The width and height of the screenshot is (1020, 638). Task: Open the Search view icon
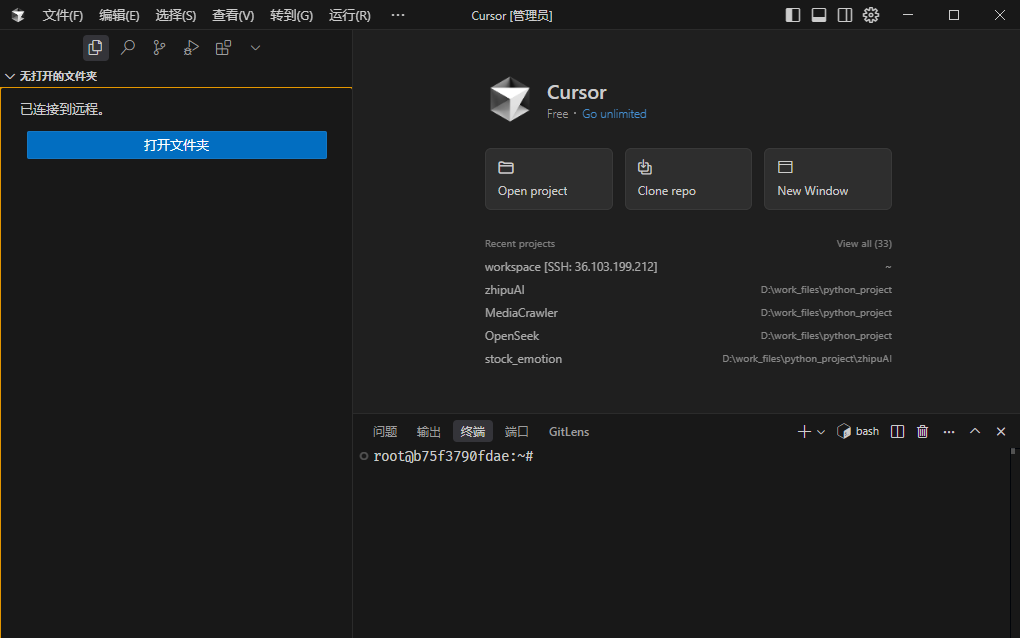(x=128, y=47)
